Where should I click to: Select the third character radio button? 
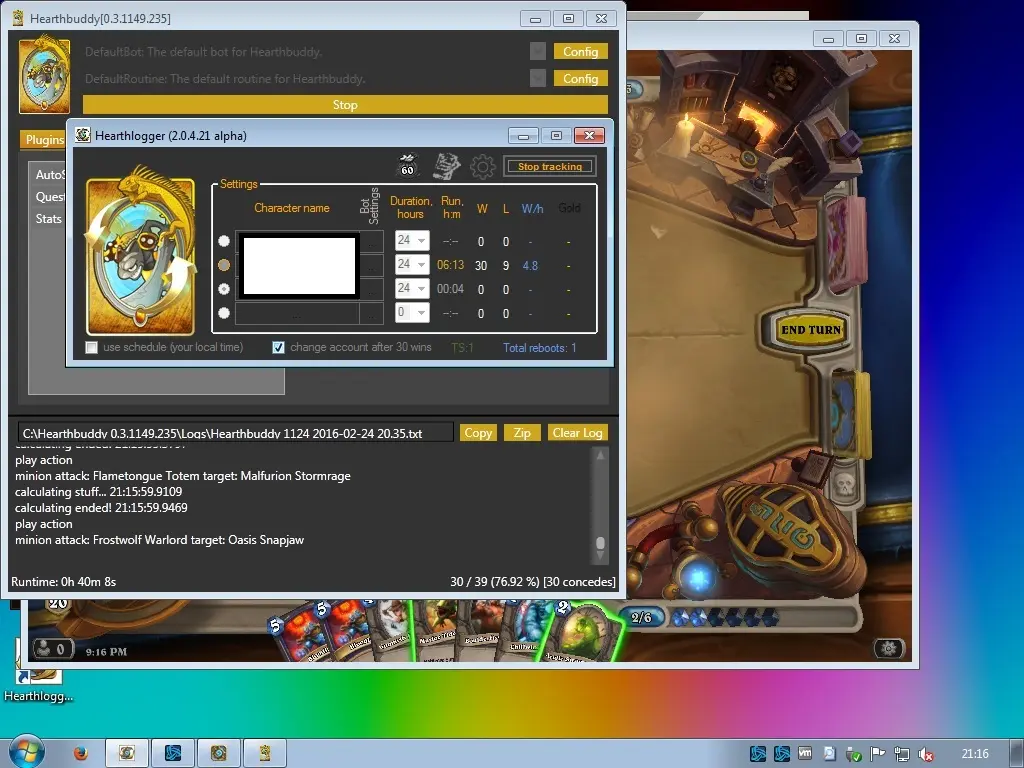224,289
